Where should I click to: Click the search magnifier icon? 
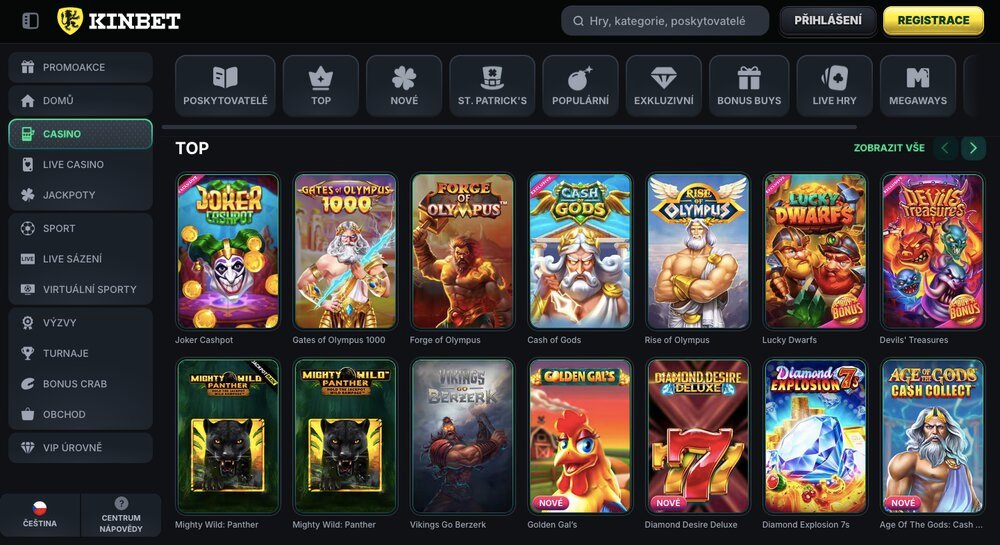[x=578, y=21]
